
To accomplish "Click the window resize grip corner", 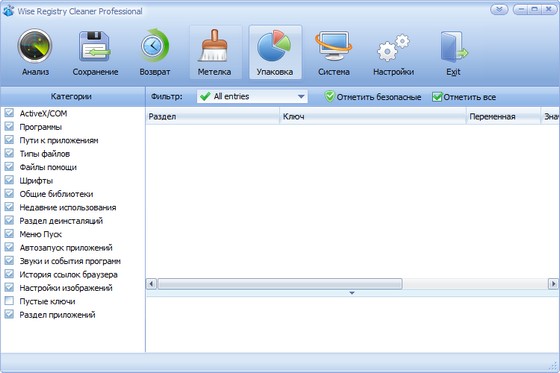I will tap(553, 366).
